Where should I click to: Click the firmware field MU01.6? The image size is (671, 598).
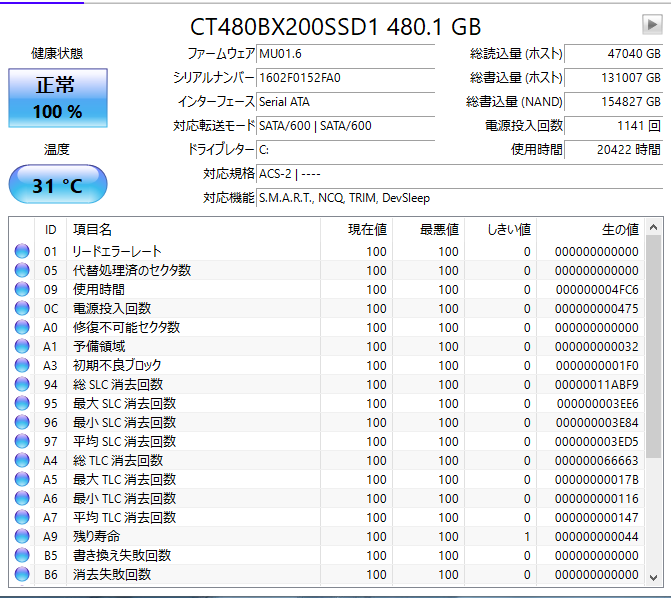(x=345, y=54)
